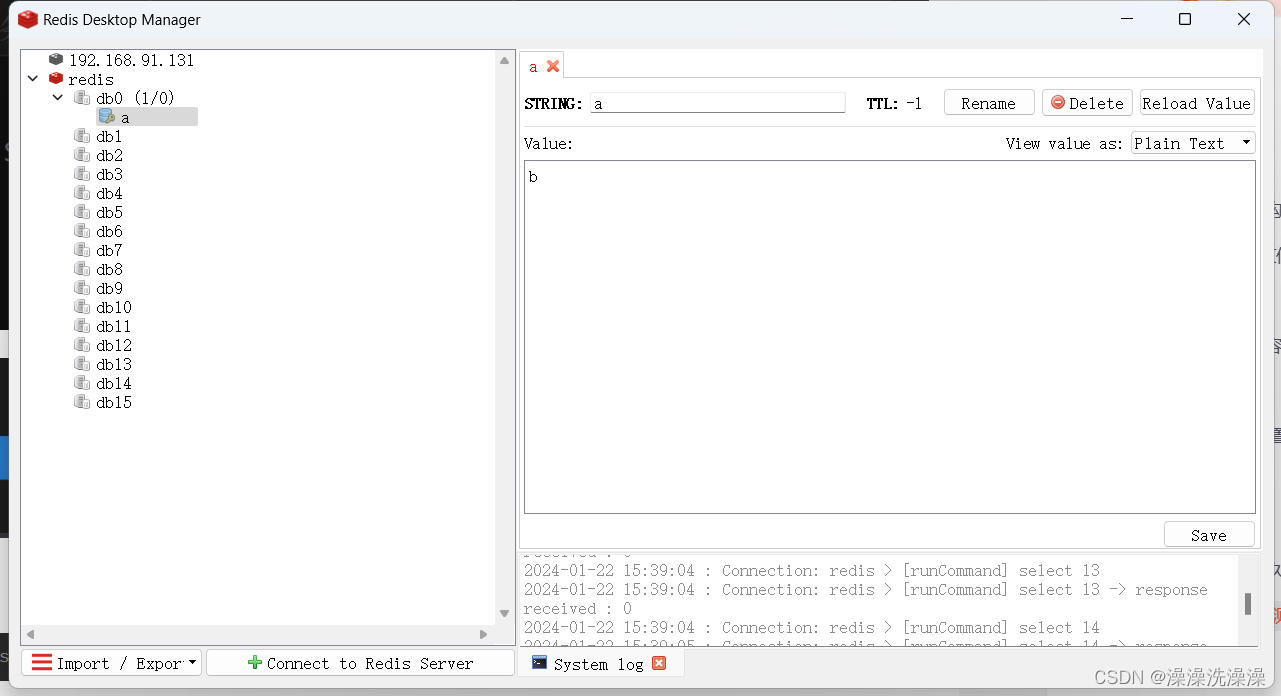
Task: Click the db0 database icon
Action: pos(82,98)
